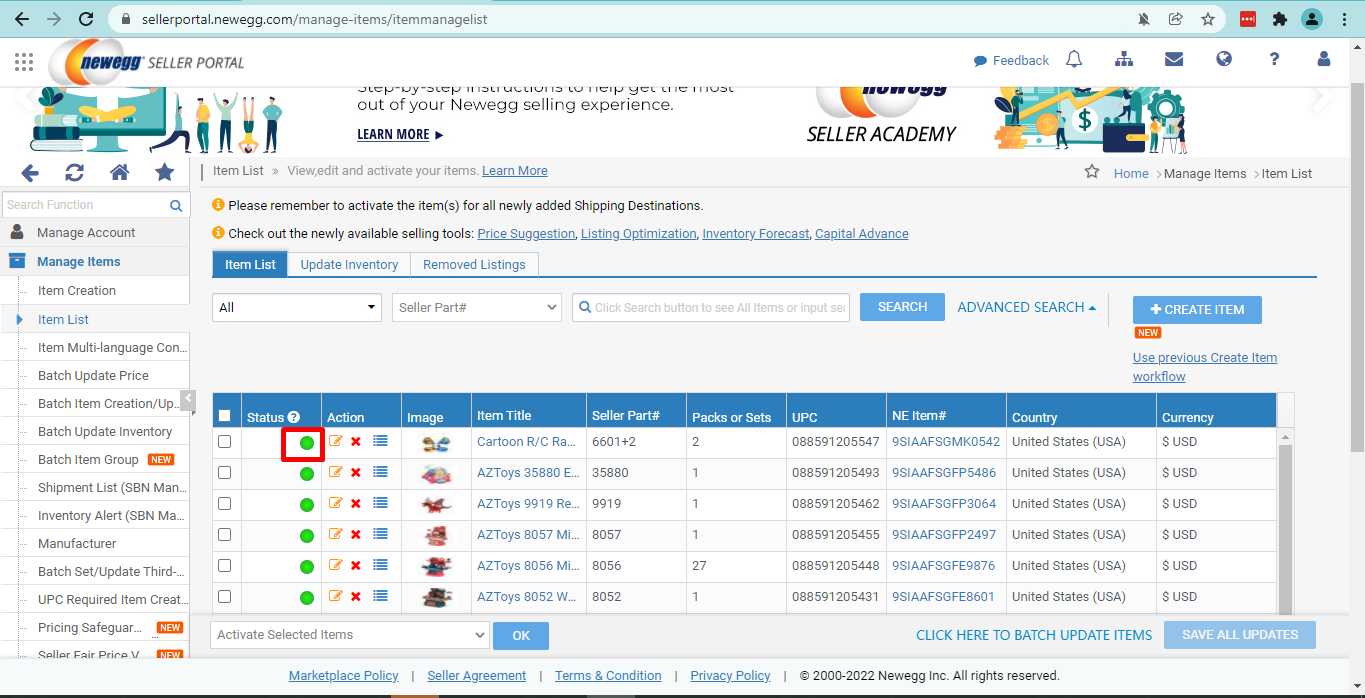The width and height of the screenshot is (1365, 698).
Task: Check the AZToys 9919 row checkbox
Action: point(224,503)
